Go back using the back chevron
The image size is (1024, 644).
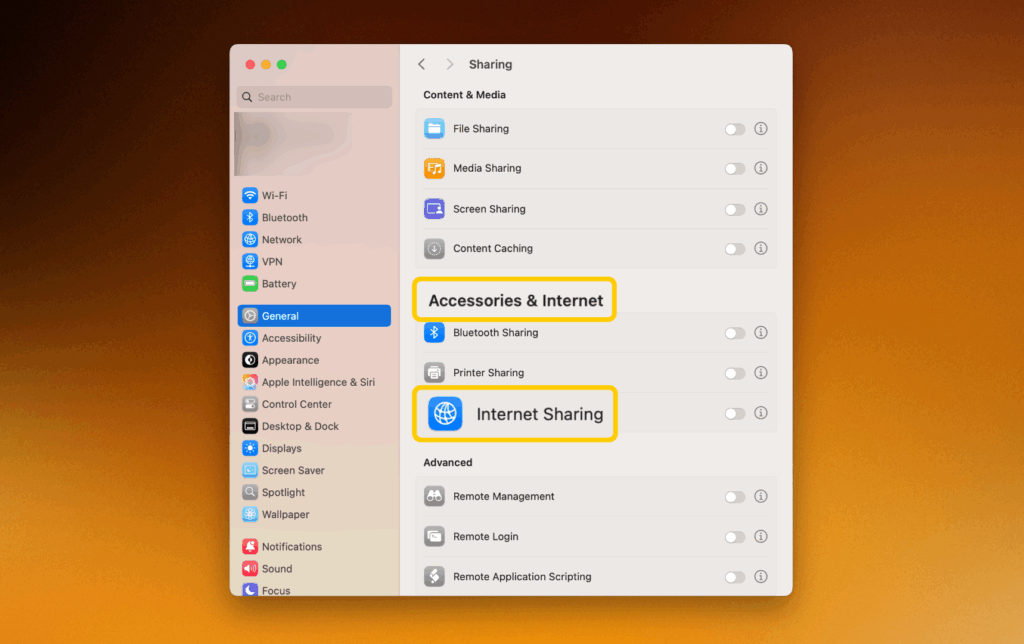(x=422, y=64)
